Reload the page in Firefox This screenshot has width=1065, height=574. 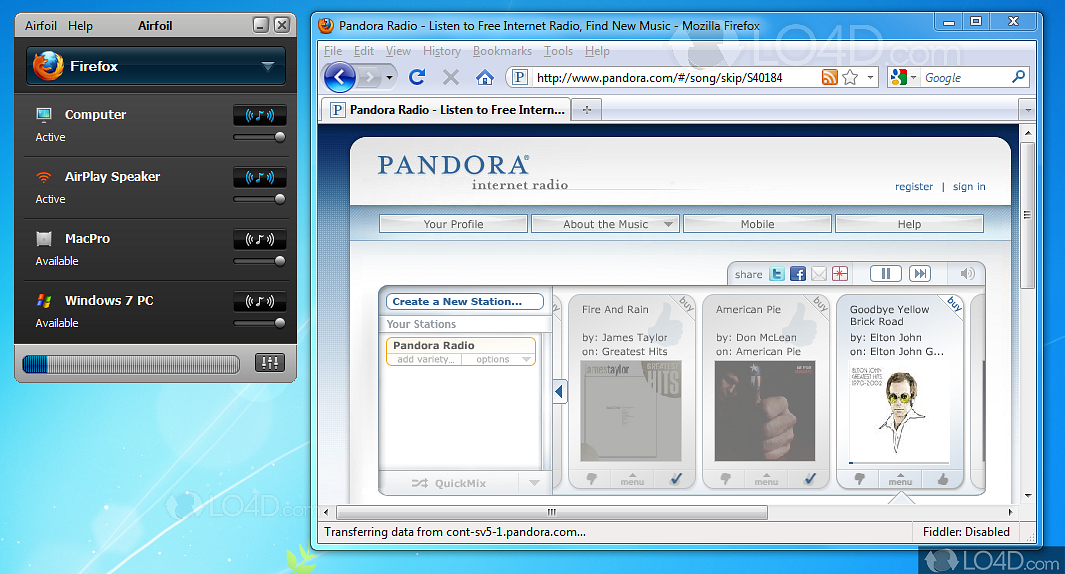click(417, 77)
